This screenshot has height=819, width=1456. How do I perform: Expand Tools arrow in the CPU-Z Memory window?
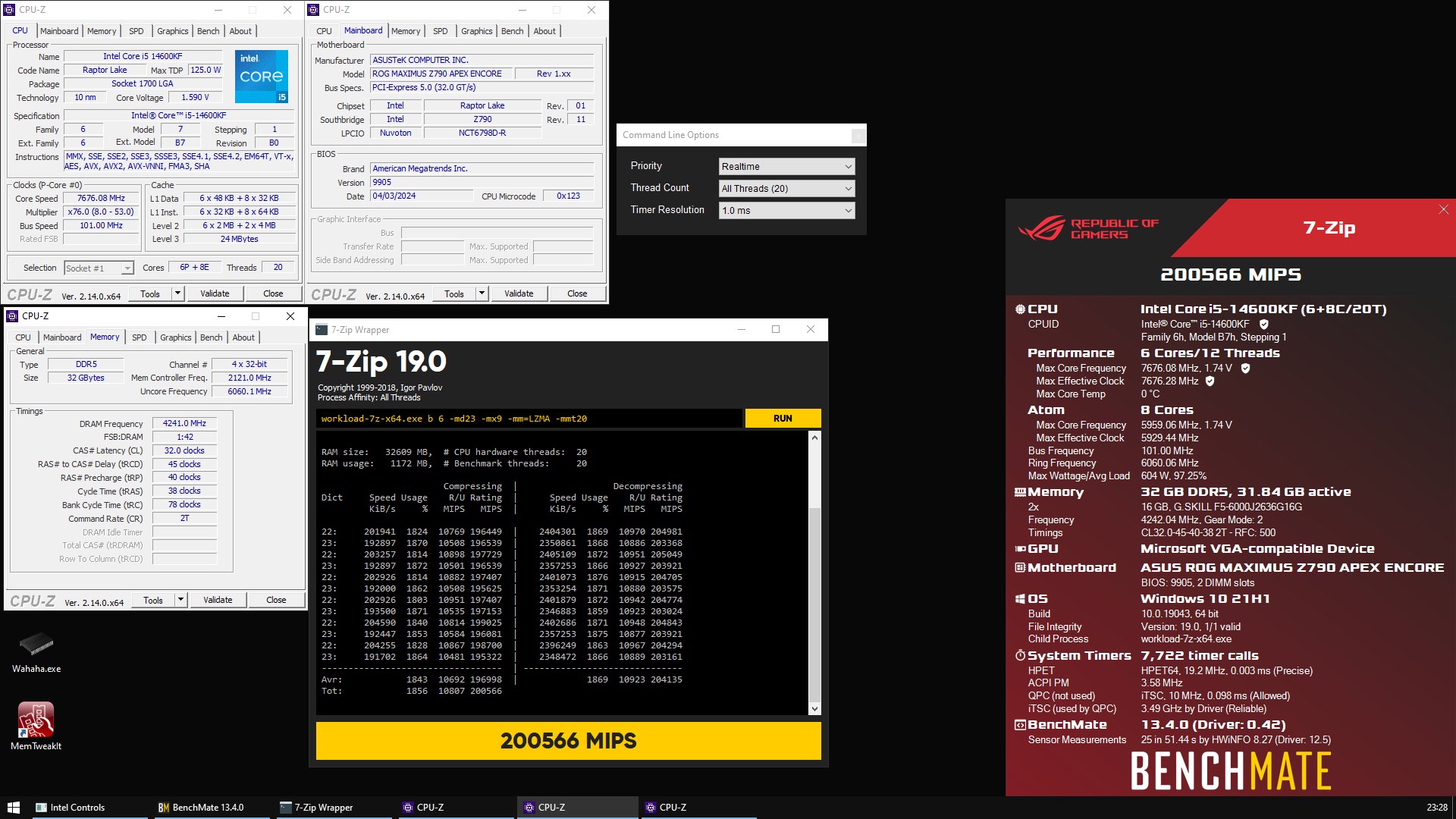180,601
